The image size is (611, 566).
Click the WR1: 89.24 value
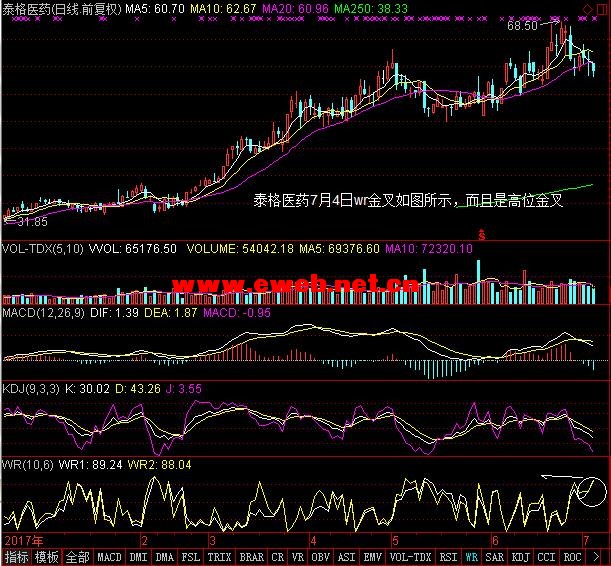(x=90, y=465)
